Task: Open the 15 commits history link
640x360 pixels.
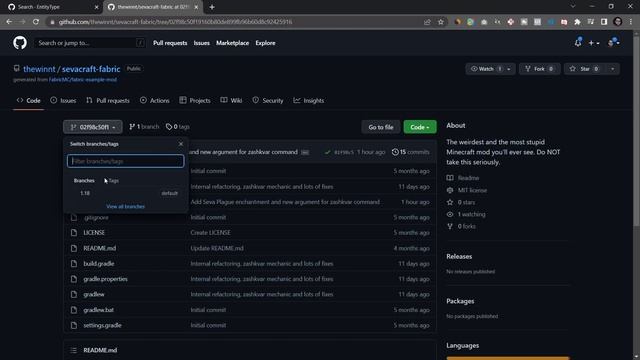Action: click(410, 152)
